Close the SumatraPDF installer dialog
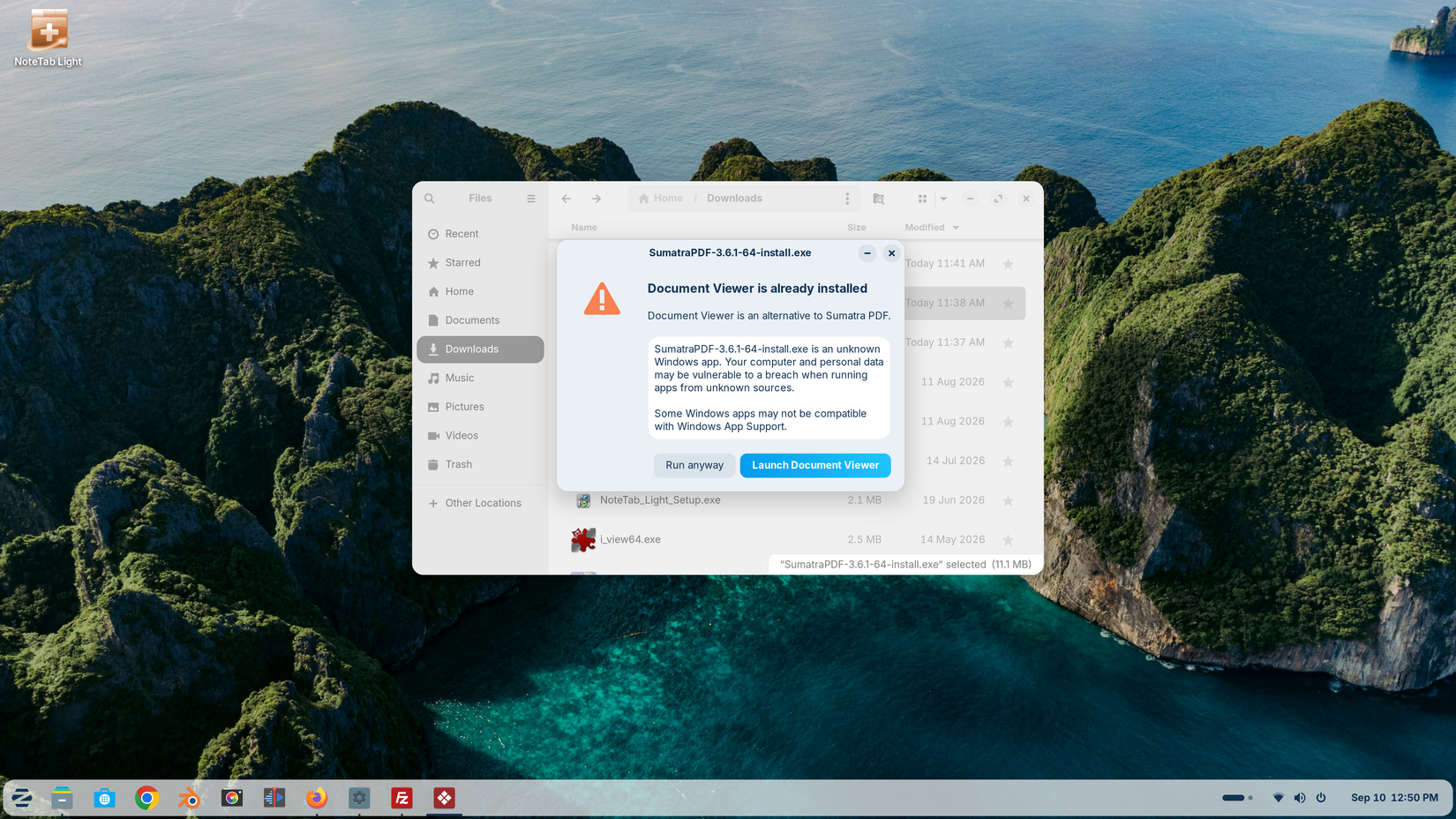Viewport: 1456px width, 819px height. tap(891, 253)
